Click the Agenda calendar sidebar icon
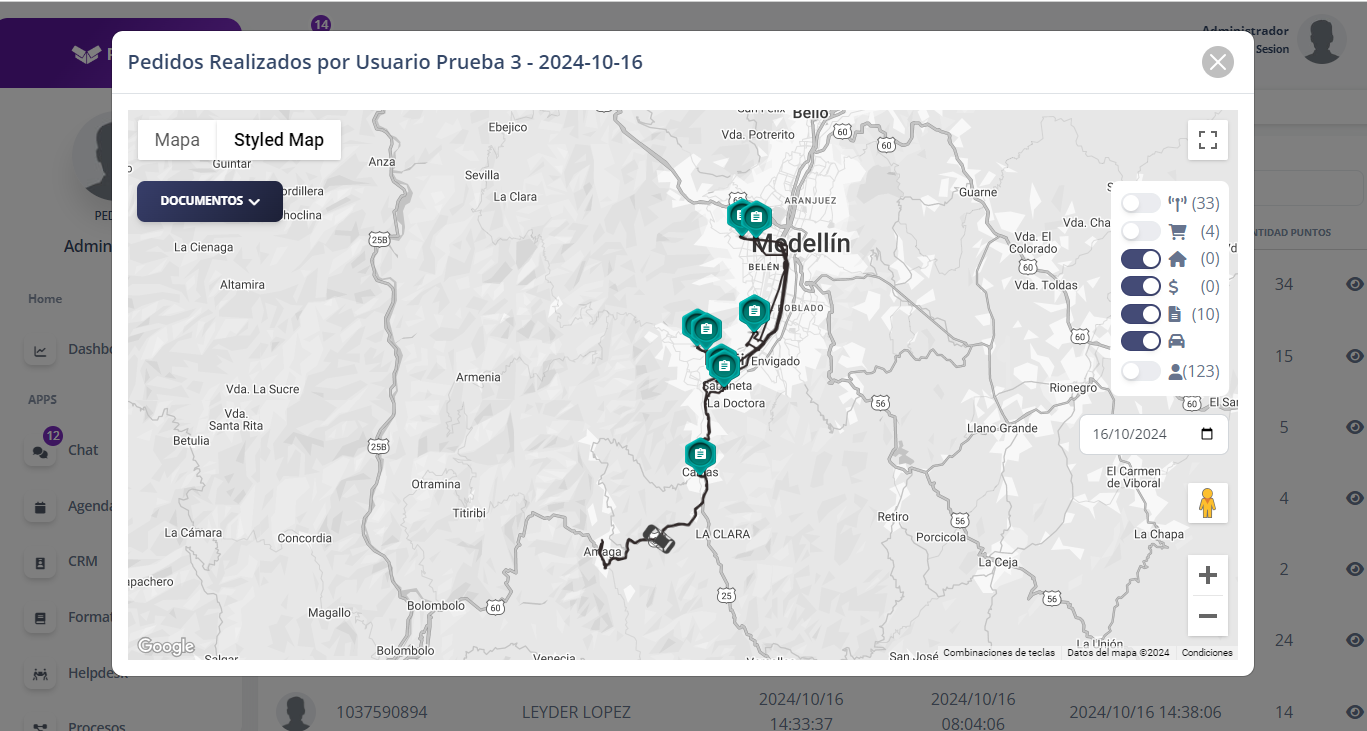 click(x=41, y=507)
